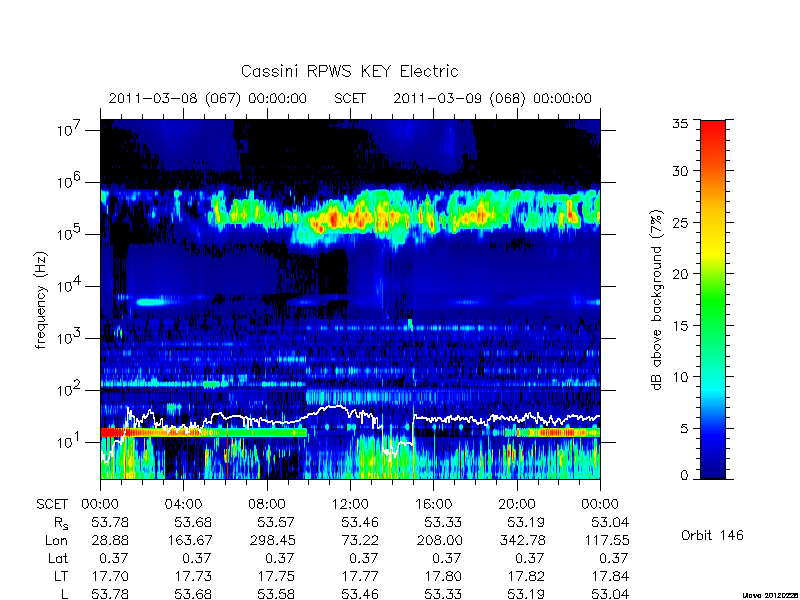Select the end date "2011-03-09 (068) 00:00:00"
This screenshot has width=800, height=600.
492,98
